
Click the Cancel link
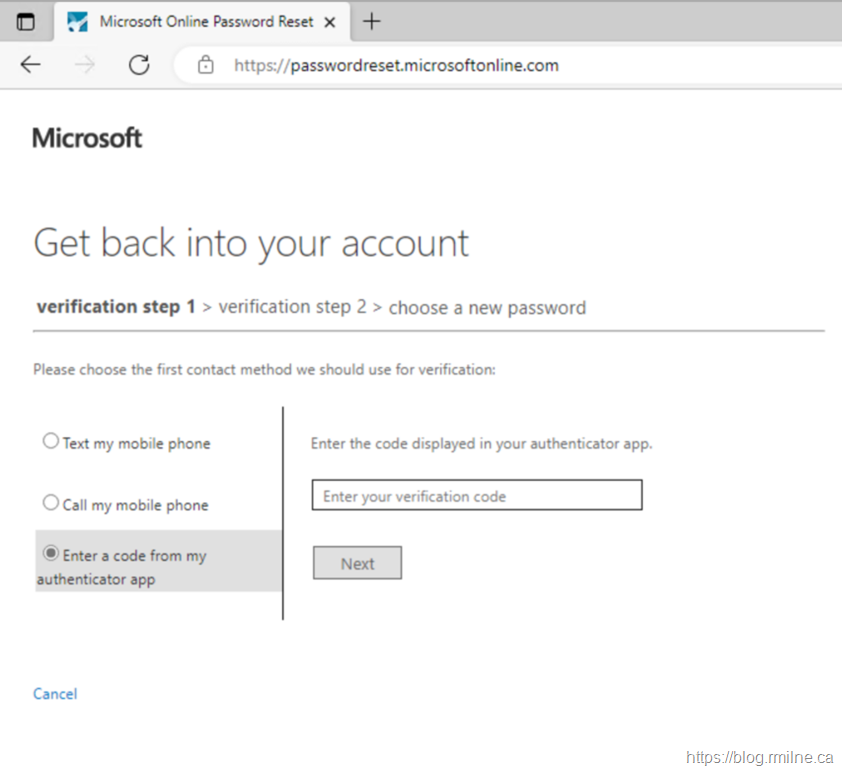click(x=55, y=694)
